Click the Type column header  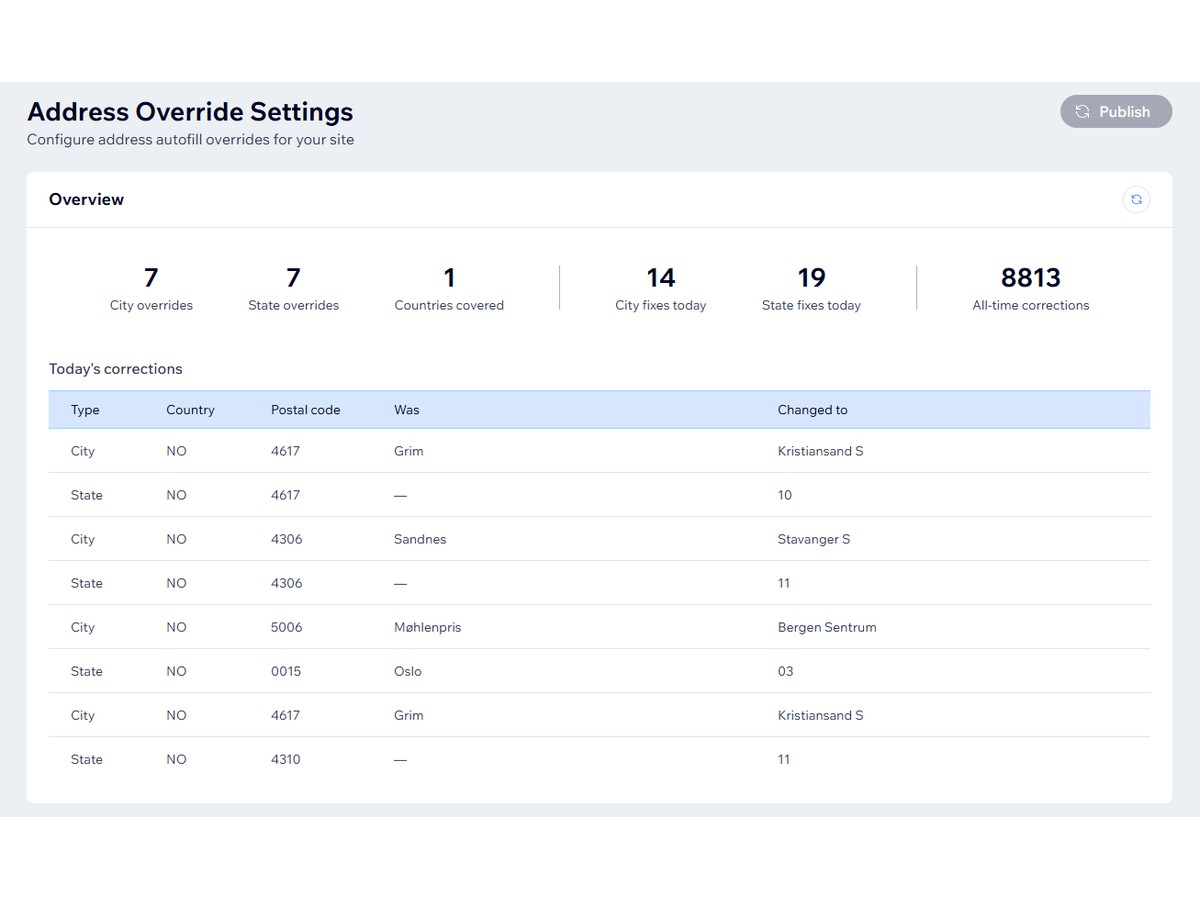click(x=85, y=410)
